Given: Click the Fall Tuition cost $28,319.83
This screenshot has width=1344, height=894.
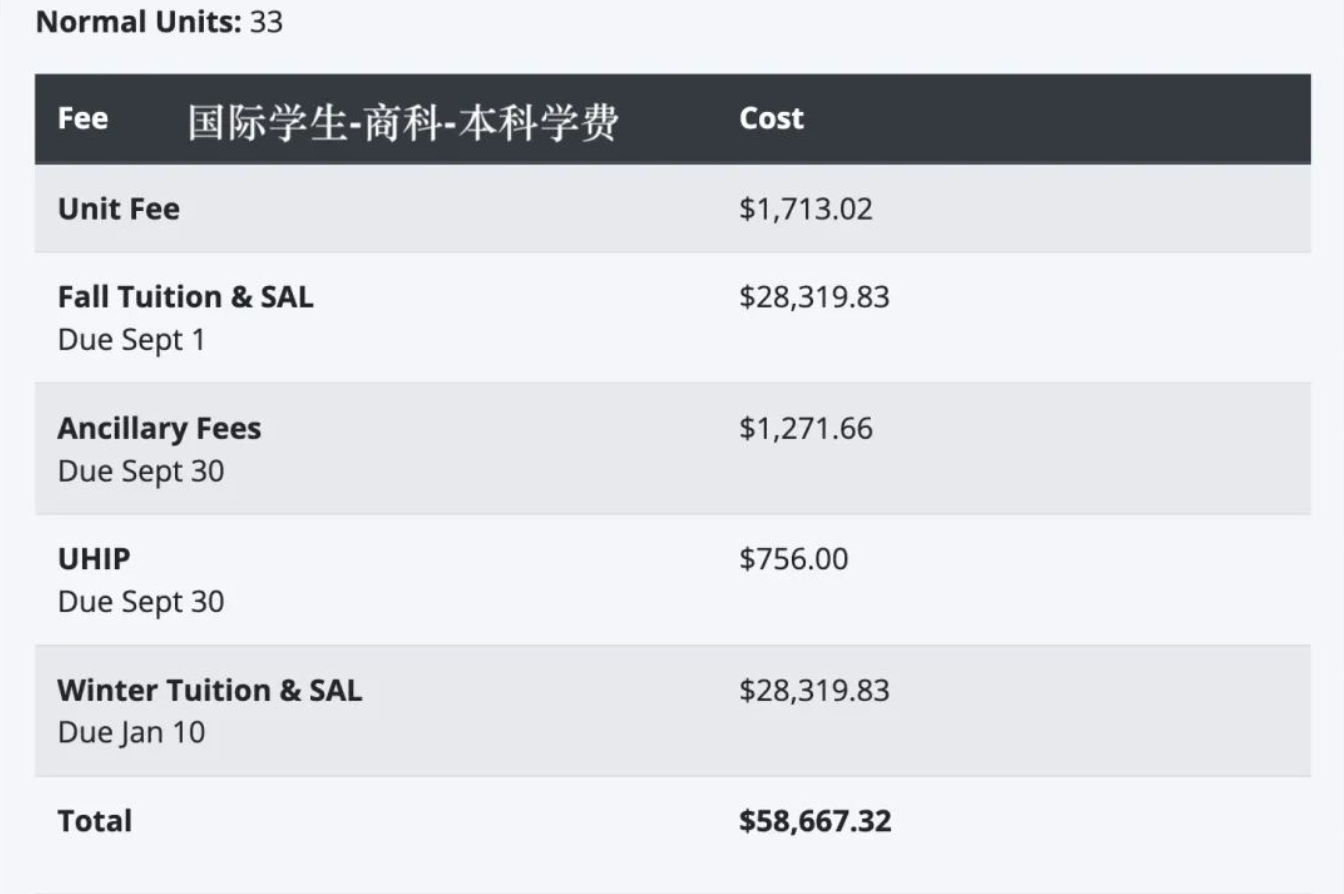Looking at the screenshot, I should (x=814, y=297).
